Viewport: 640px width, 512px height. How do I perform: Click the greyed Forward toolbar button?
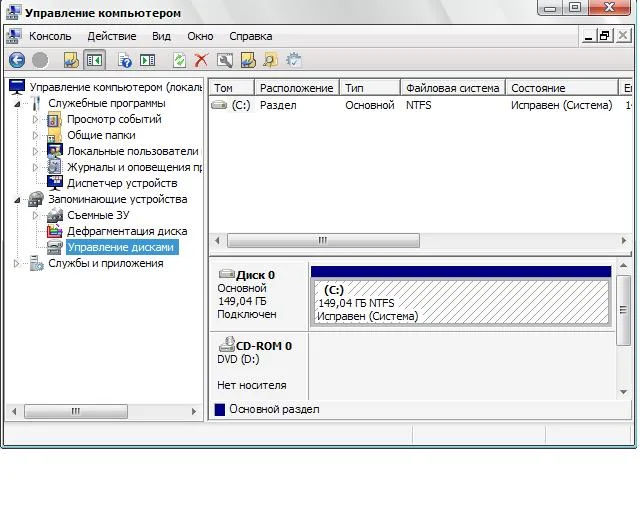click(x=40, y=60)
